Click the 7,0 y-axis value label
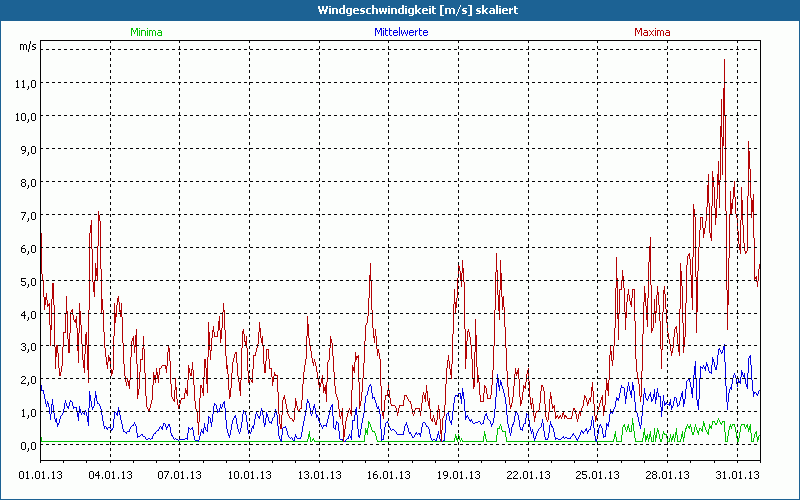Screen dimensions: 800x500 pyautogui.click(x=27, y=215)
